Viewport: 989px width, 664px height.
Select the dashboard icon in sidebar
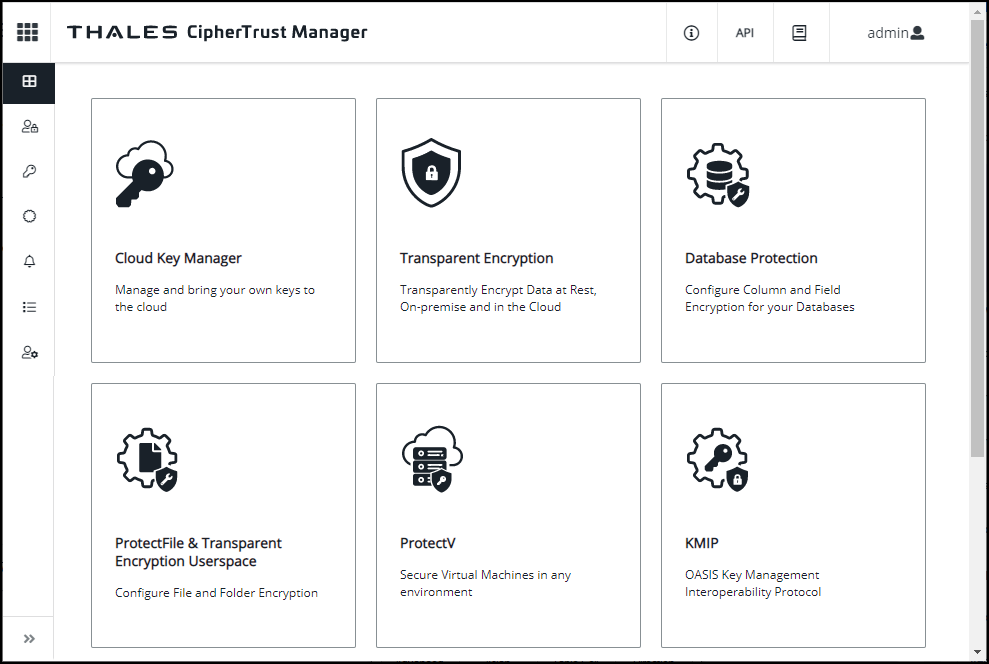[29, 81]
